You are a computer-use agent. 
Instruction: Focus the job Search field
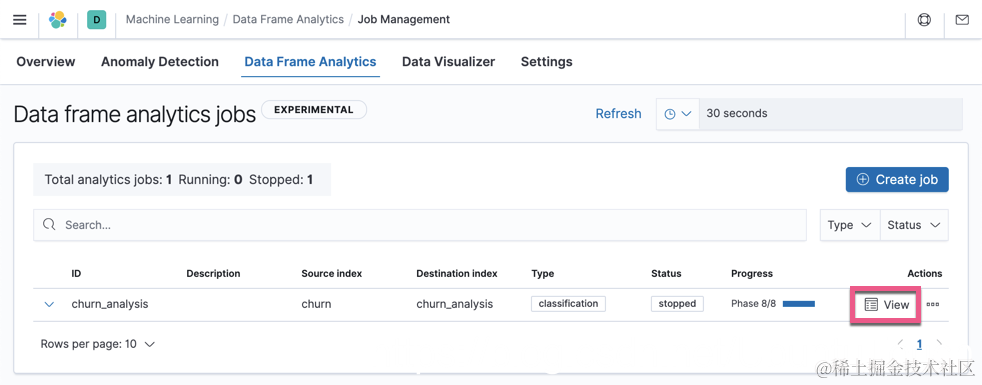click(x=420, y=225)
